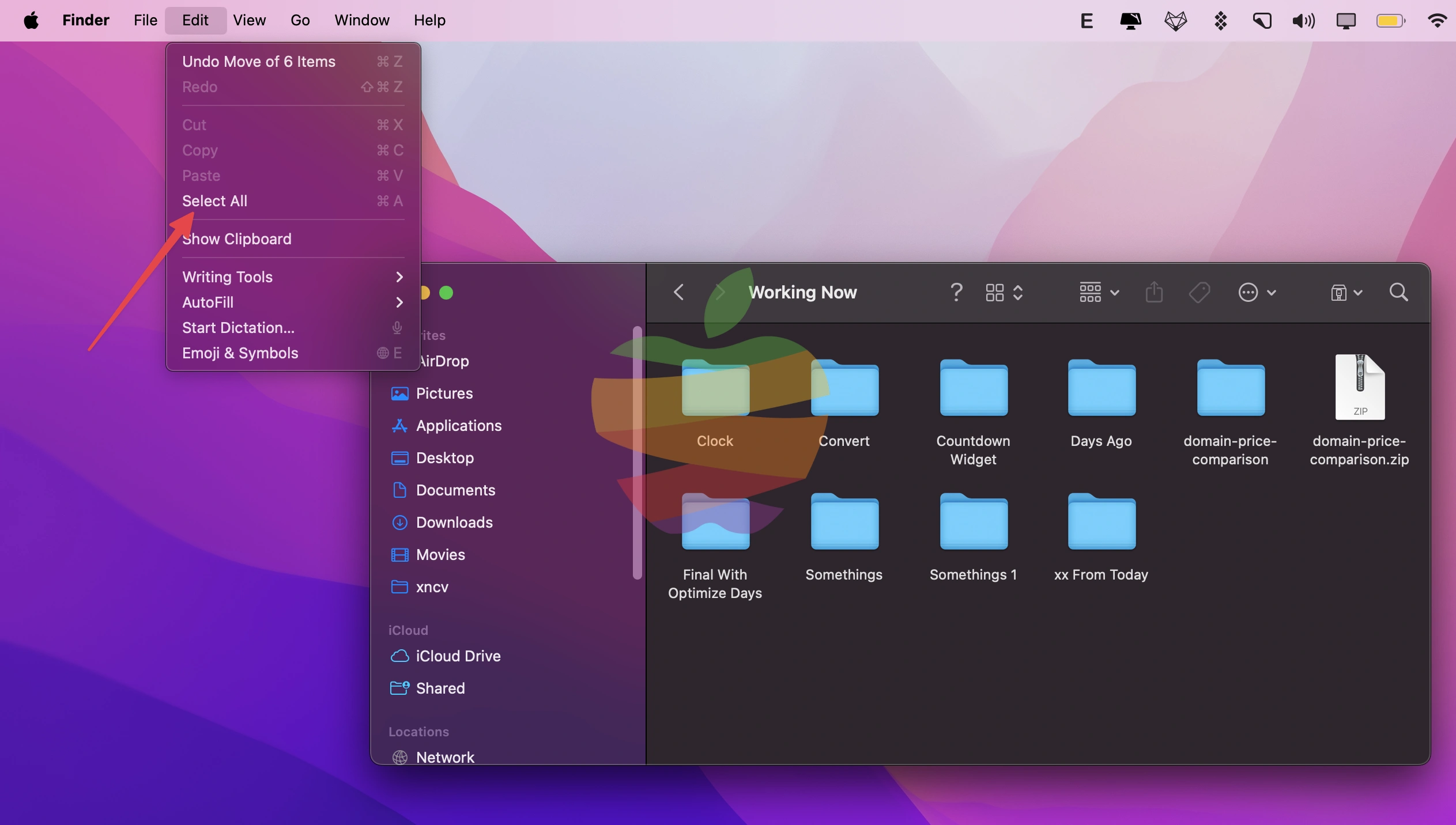The height and width of the screenshot is (825, 1456).
Task: Select Desktop in the sidebar
Action: (x=507, y=458)
